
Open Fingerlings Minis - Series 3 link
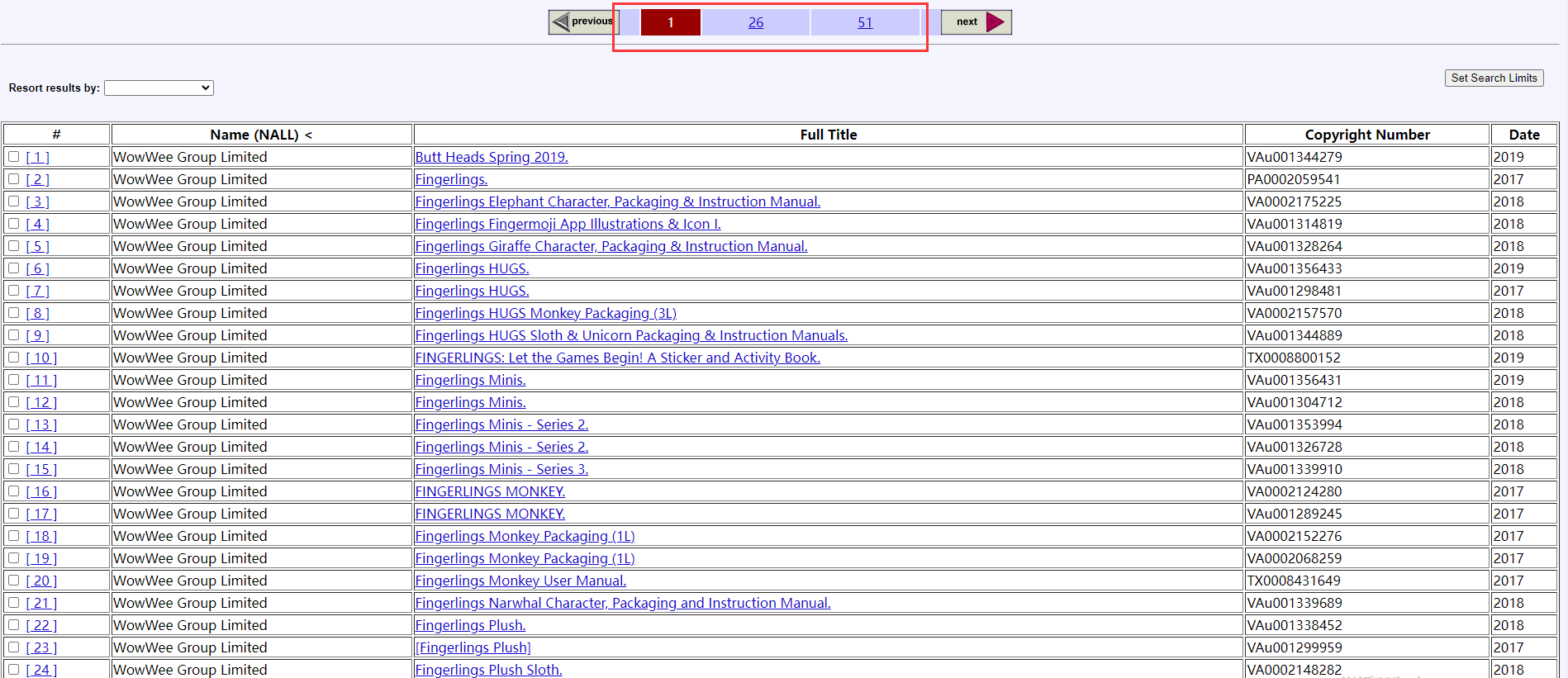click(501, 469)
